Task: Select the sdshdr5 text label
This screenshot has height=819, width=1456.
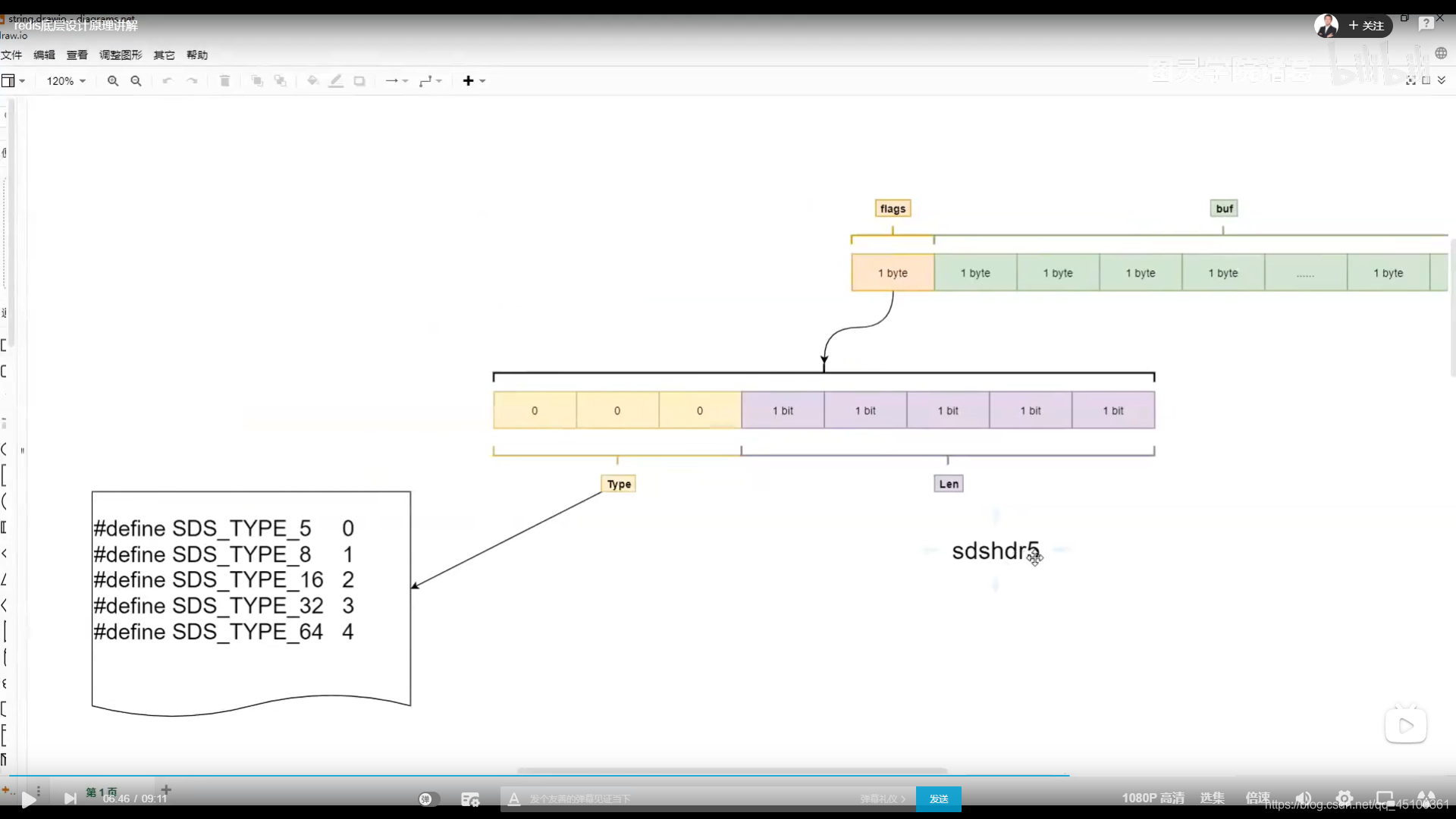Action: [995, 551]
